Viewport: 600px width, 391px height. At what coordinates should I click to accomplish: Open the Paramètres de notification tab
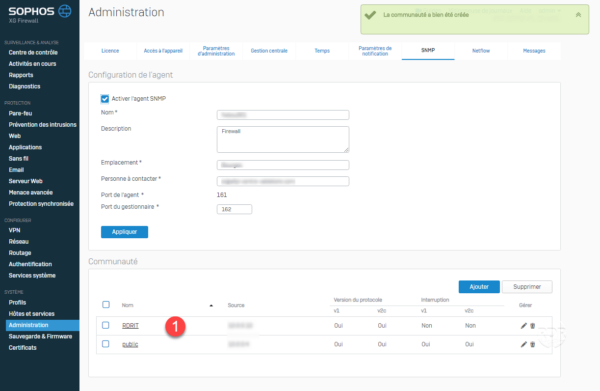(375, 51)
